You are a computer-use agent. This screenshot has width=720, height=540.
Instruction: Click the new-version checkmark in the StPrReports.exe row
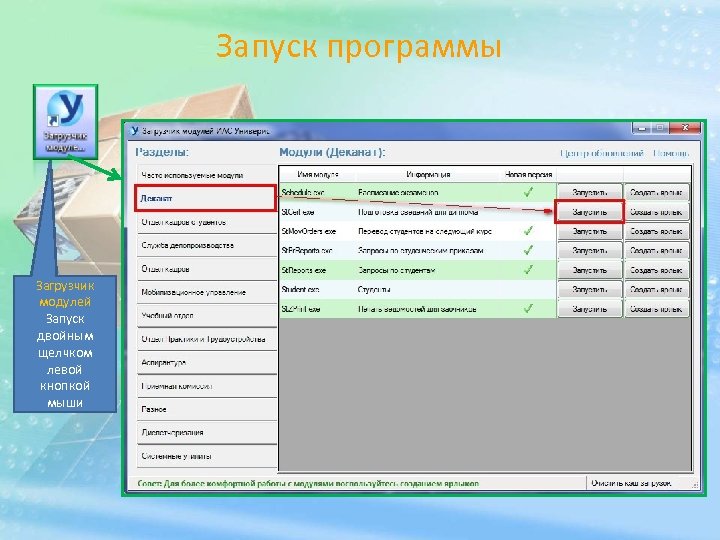(x=529, y=250)
